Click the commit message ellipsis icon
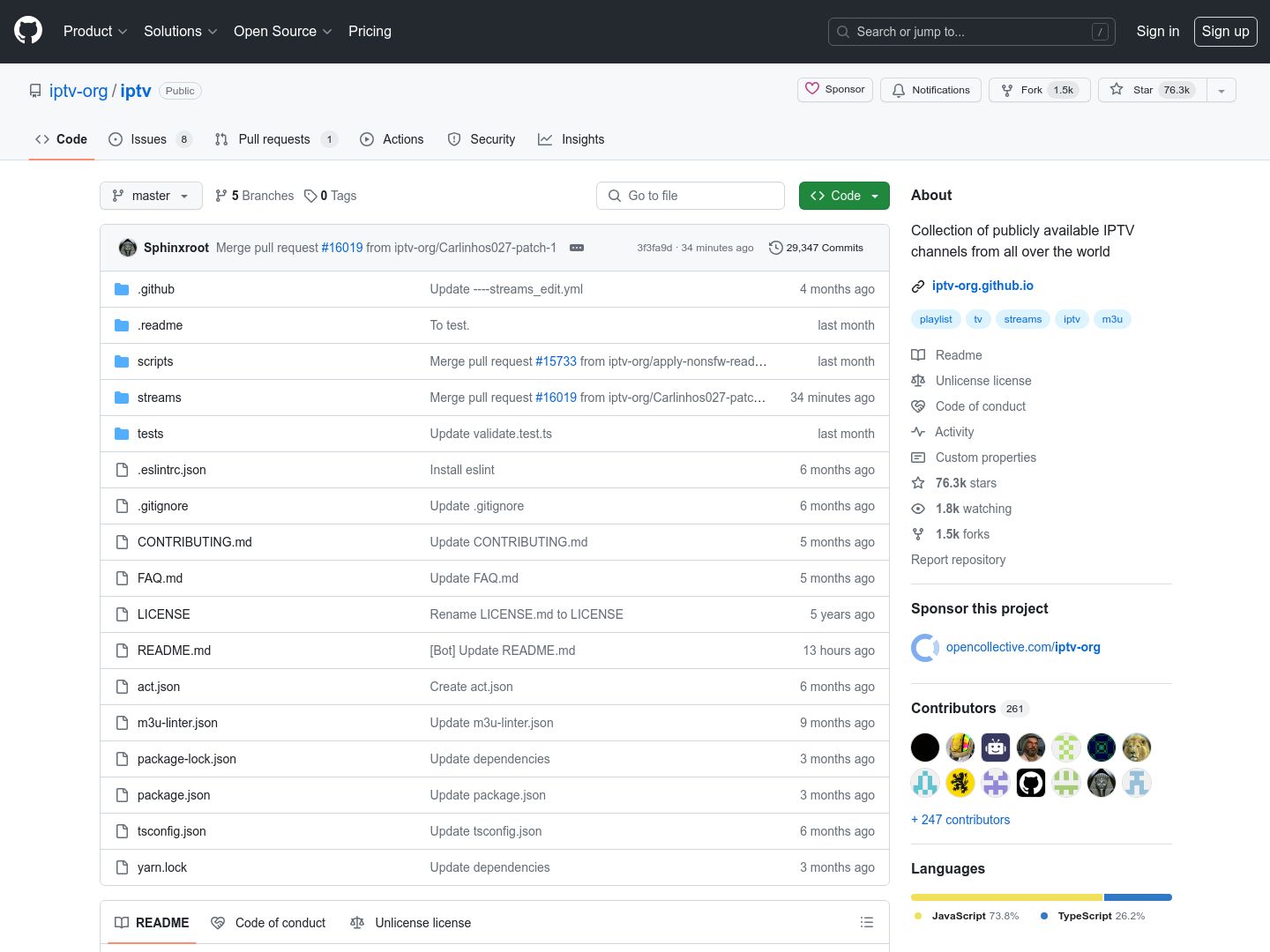This screenshot has width=1270, height=952. click(x=577, y=248)
